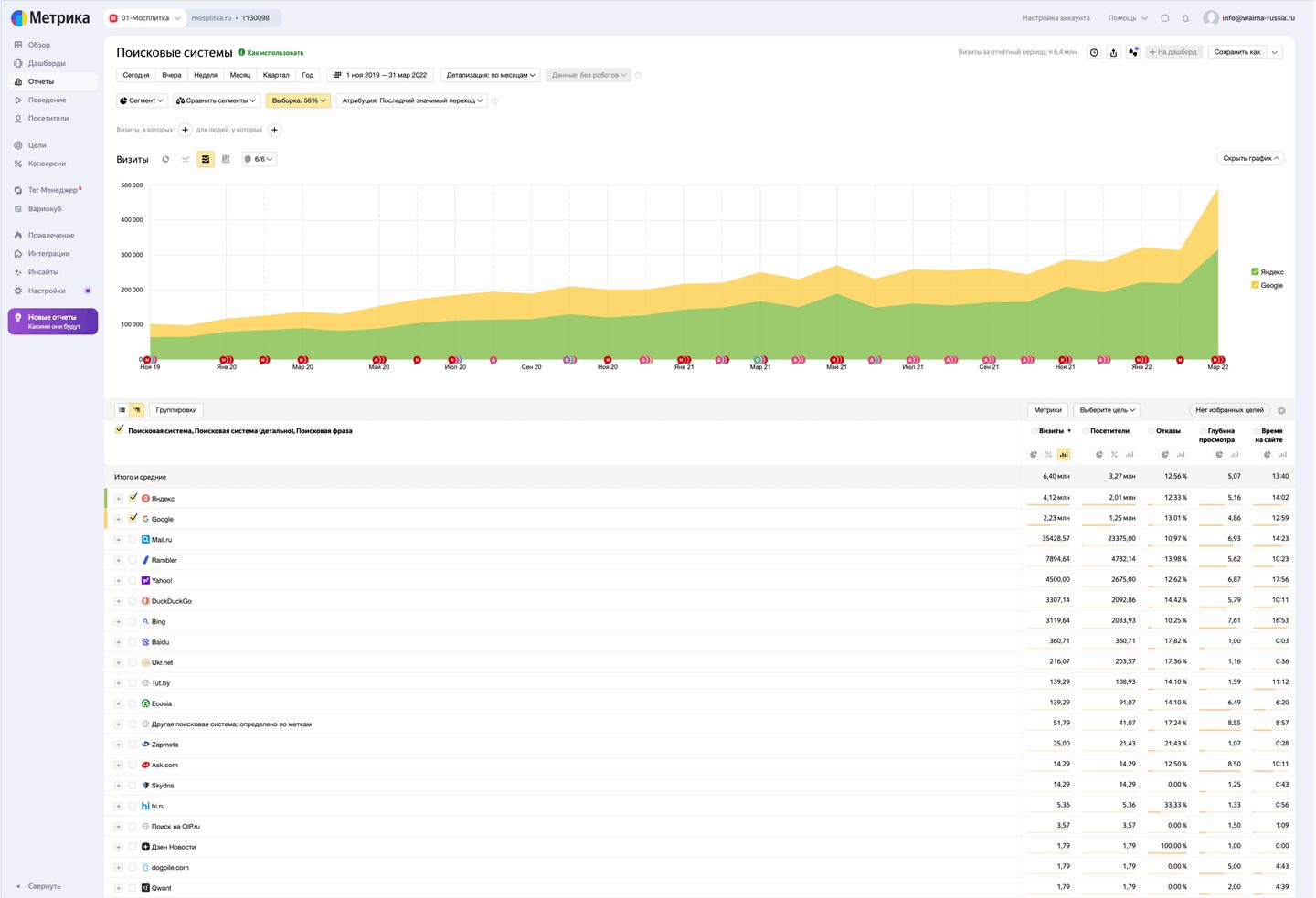Toggle Google series in chart legend
Viewport: 1316px width, 898px height.
tap(1267, 285)
